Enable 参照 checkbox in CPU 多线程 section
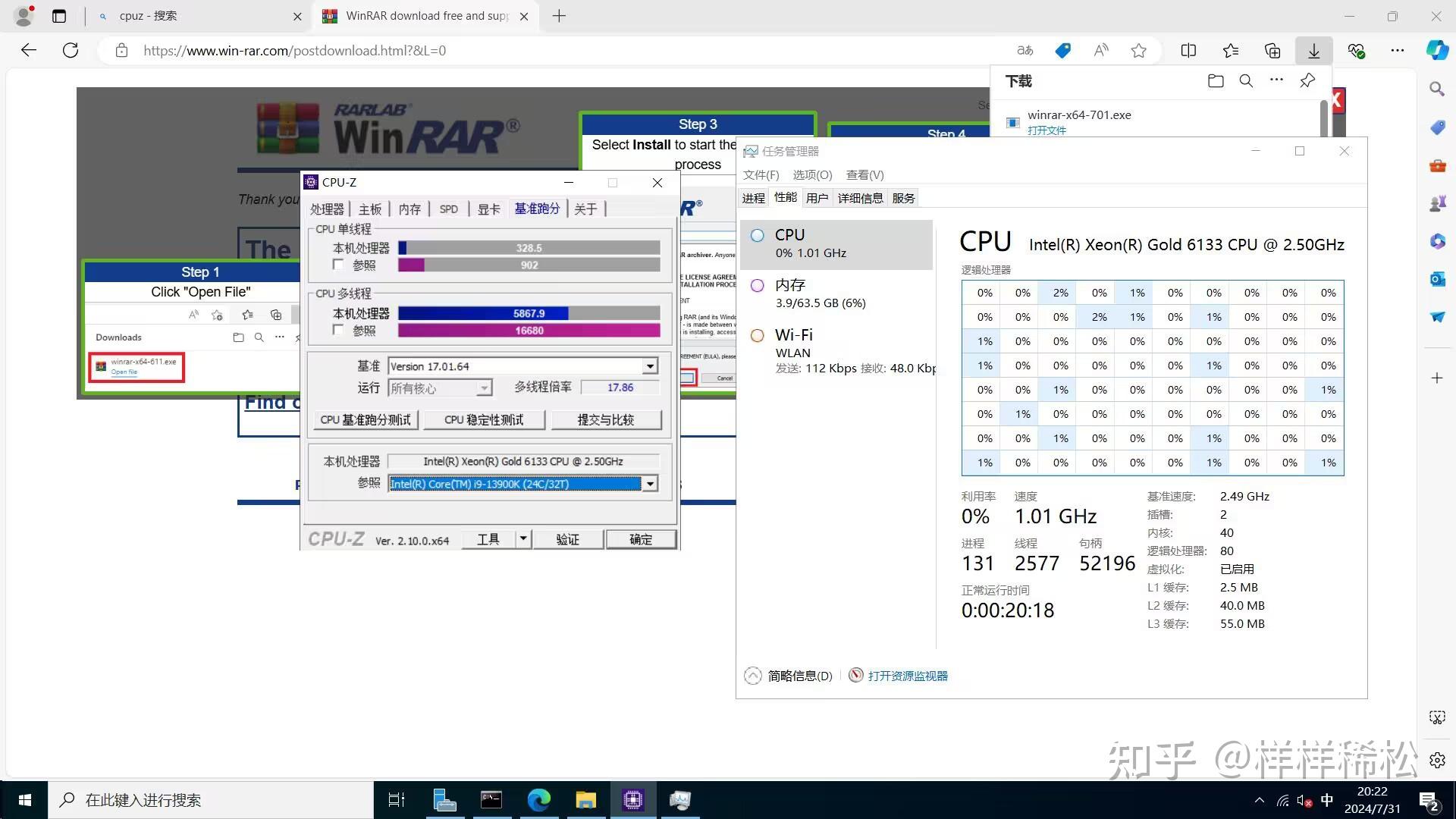This screenshot has width=1456, height=819. click(x=338, y=330)
